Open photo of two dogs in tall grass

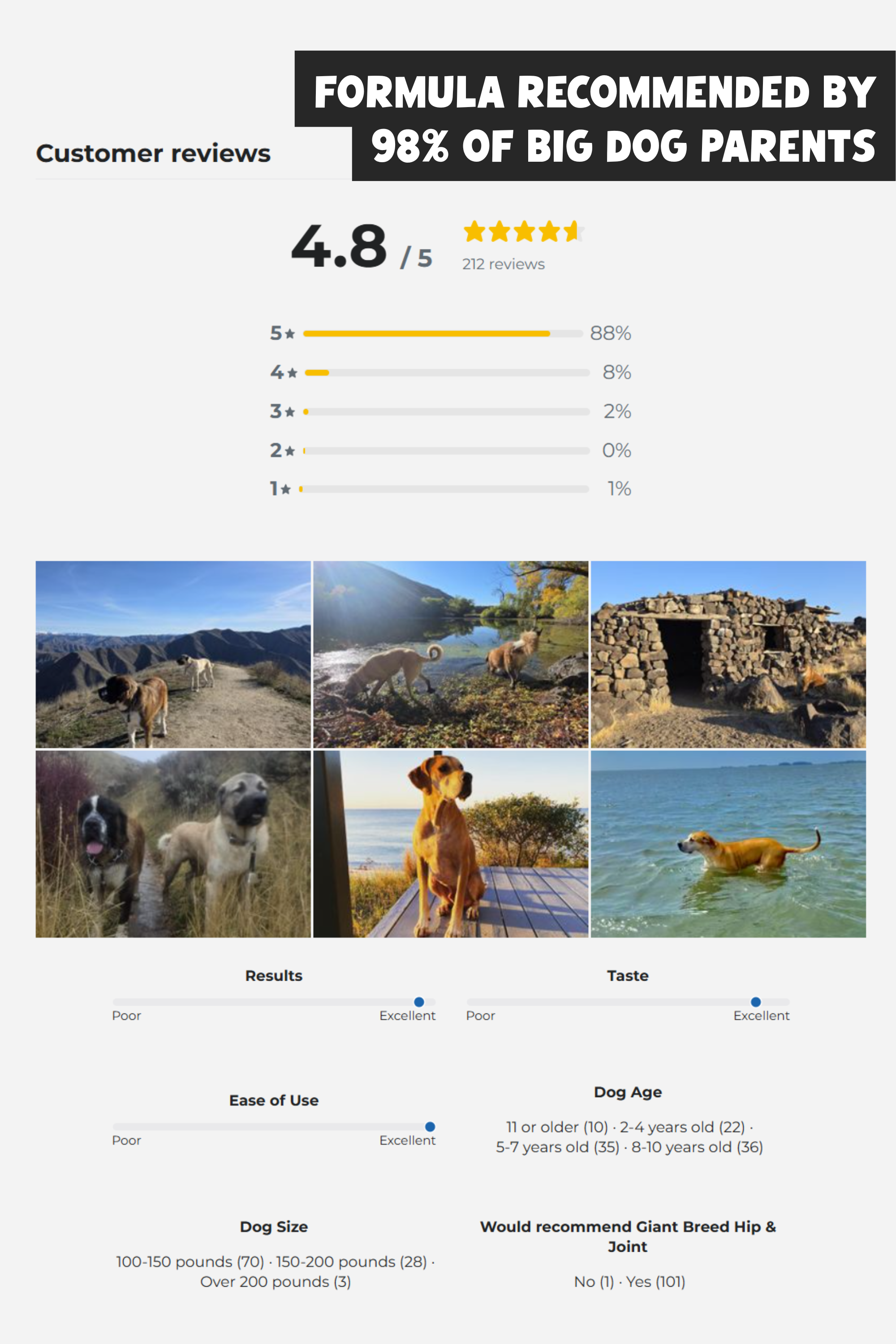[x=173, y=844]
